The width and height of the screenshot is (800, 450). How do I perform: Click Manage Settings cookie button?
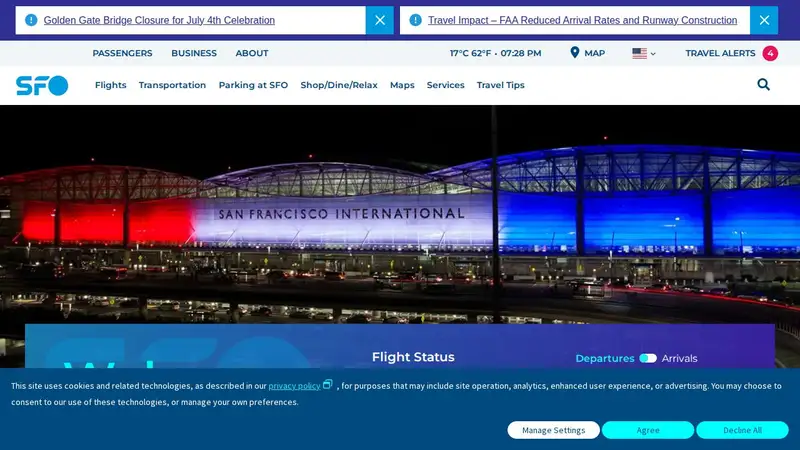coord(554,430)
